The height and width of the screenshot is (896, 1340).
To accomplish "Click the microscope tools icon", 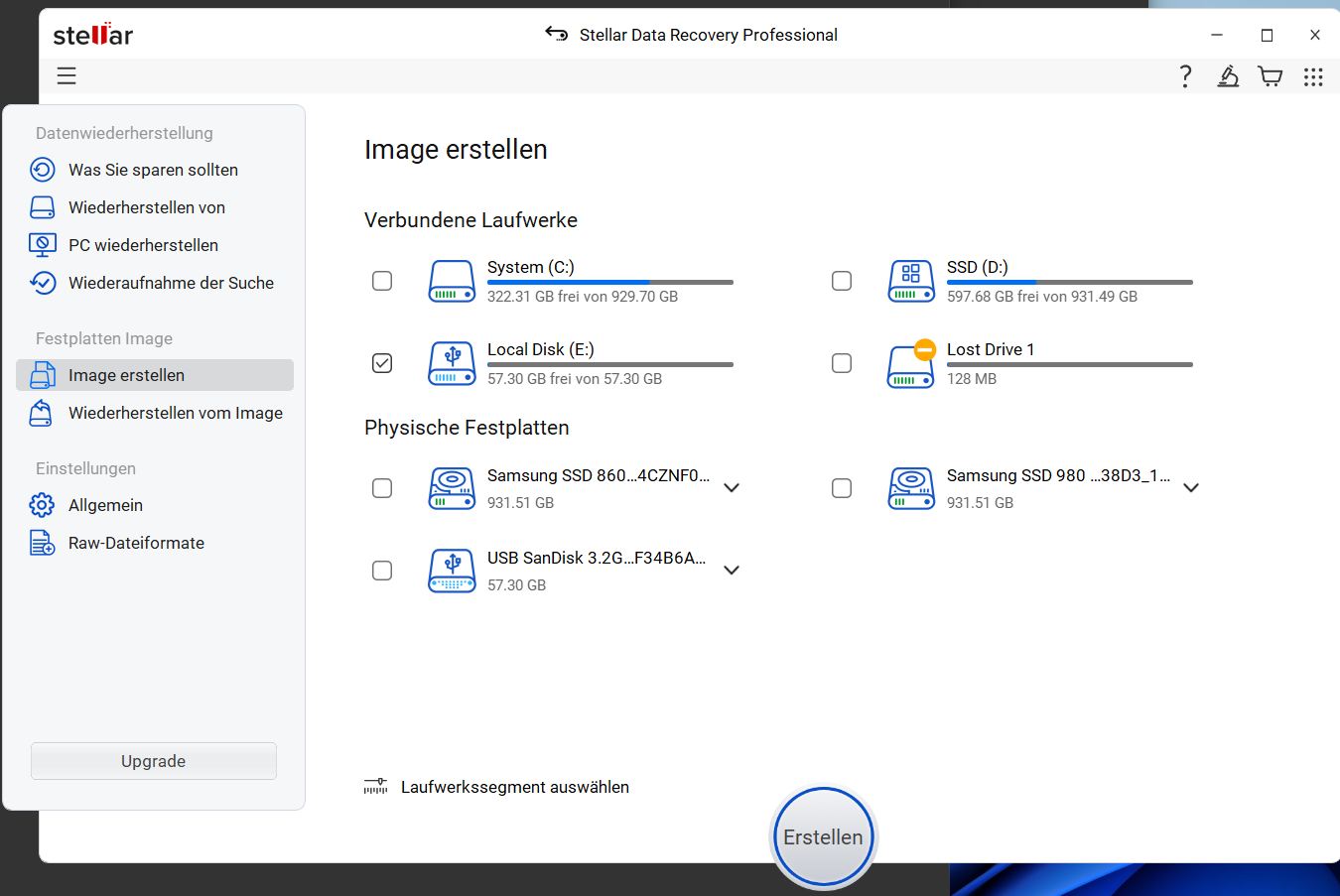I will tap(1228, 76).
